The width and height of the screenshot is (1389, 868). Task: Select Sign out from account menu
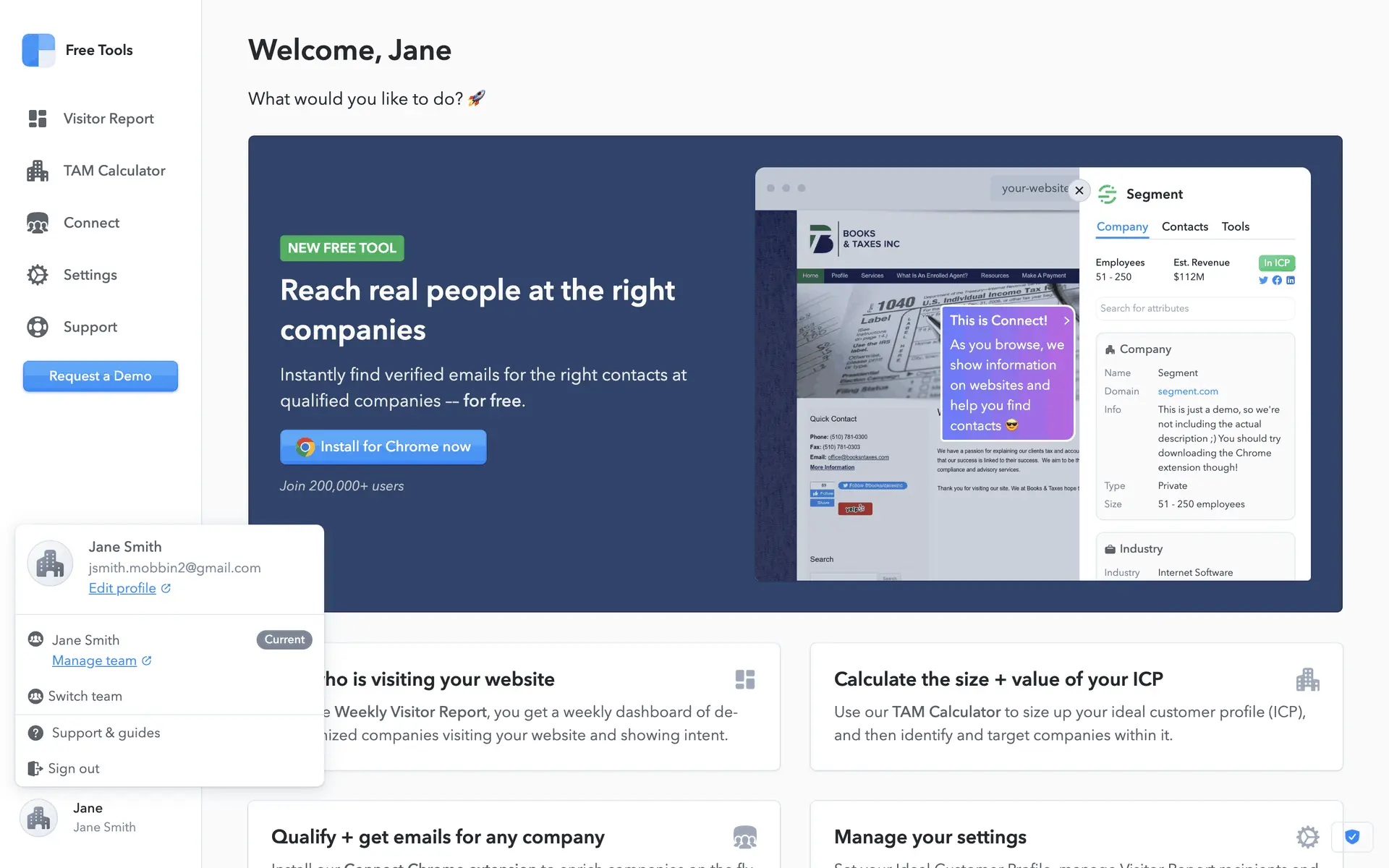[73, 768]
